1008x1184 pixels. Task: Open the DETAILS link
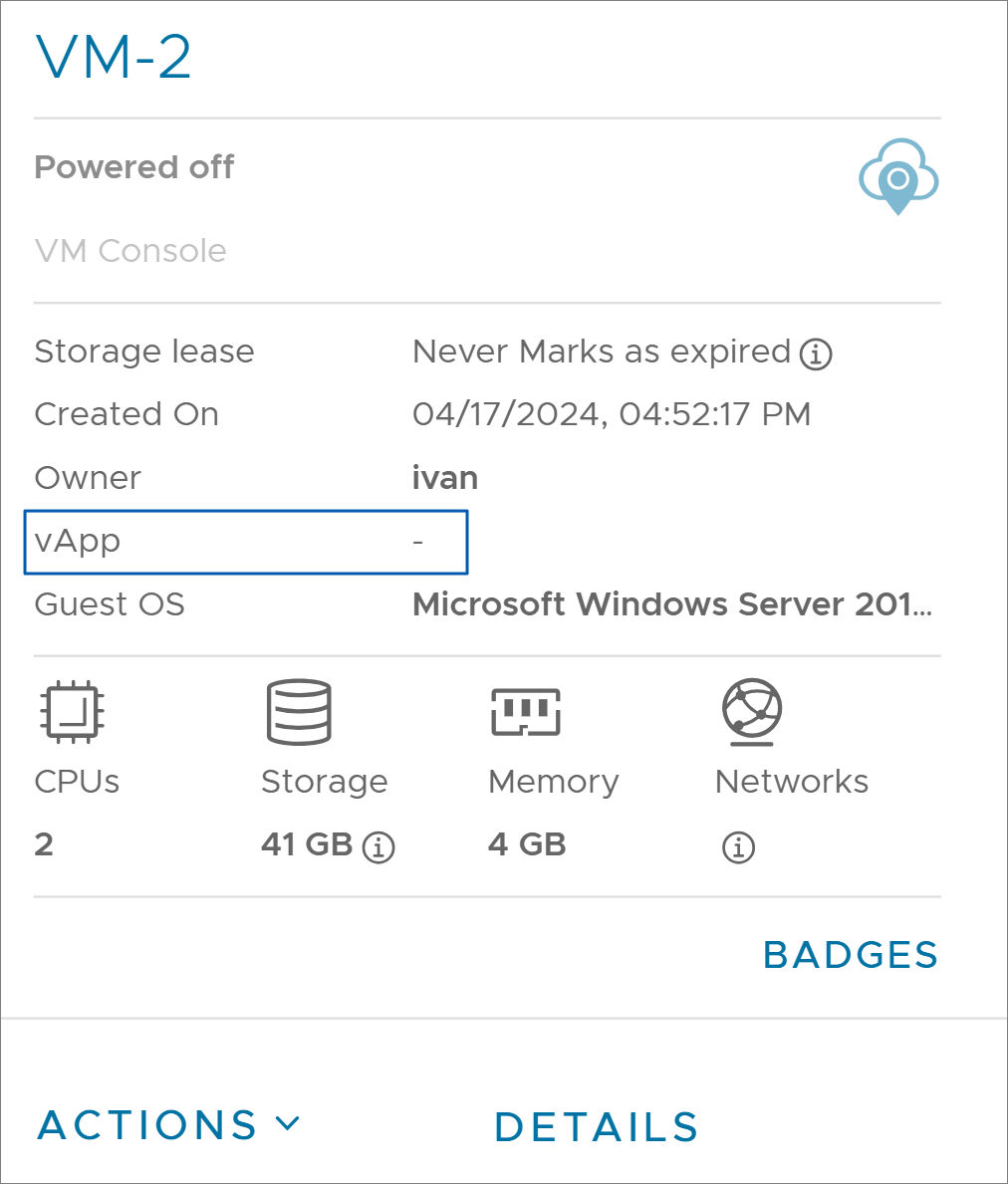tap(597, 1127)
